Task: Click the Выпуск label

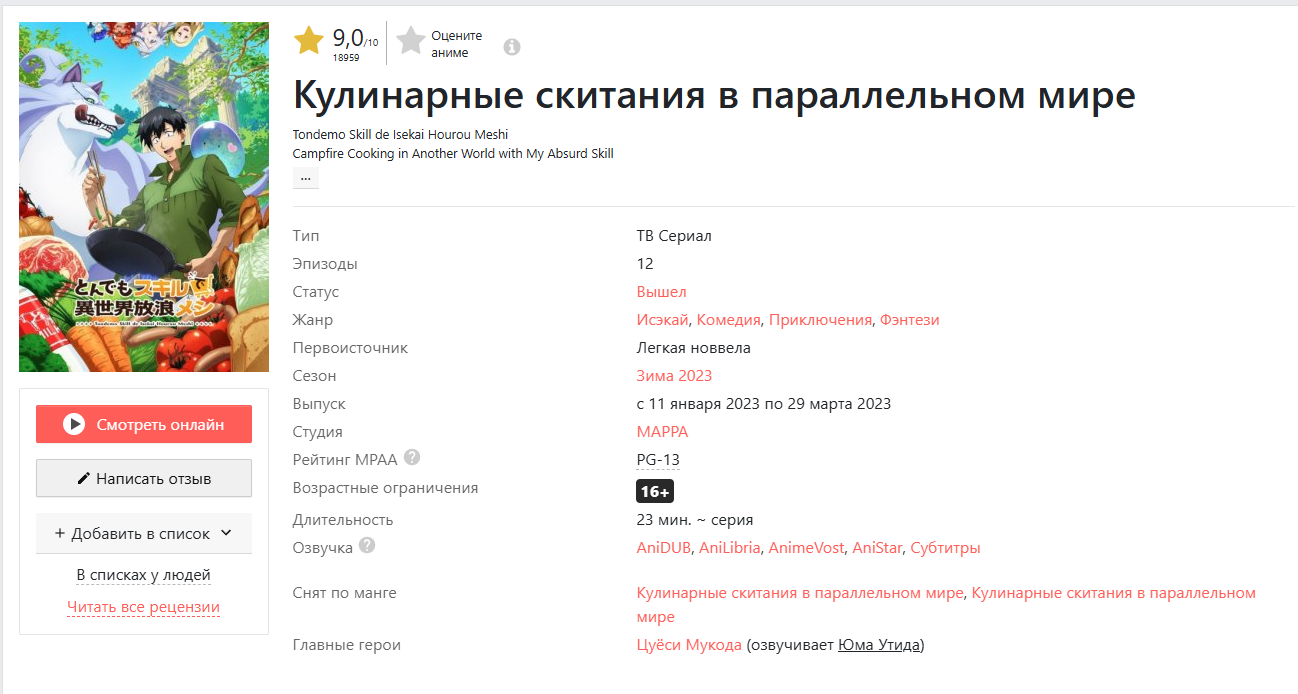Action: 319,404
